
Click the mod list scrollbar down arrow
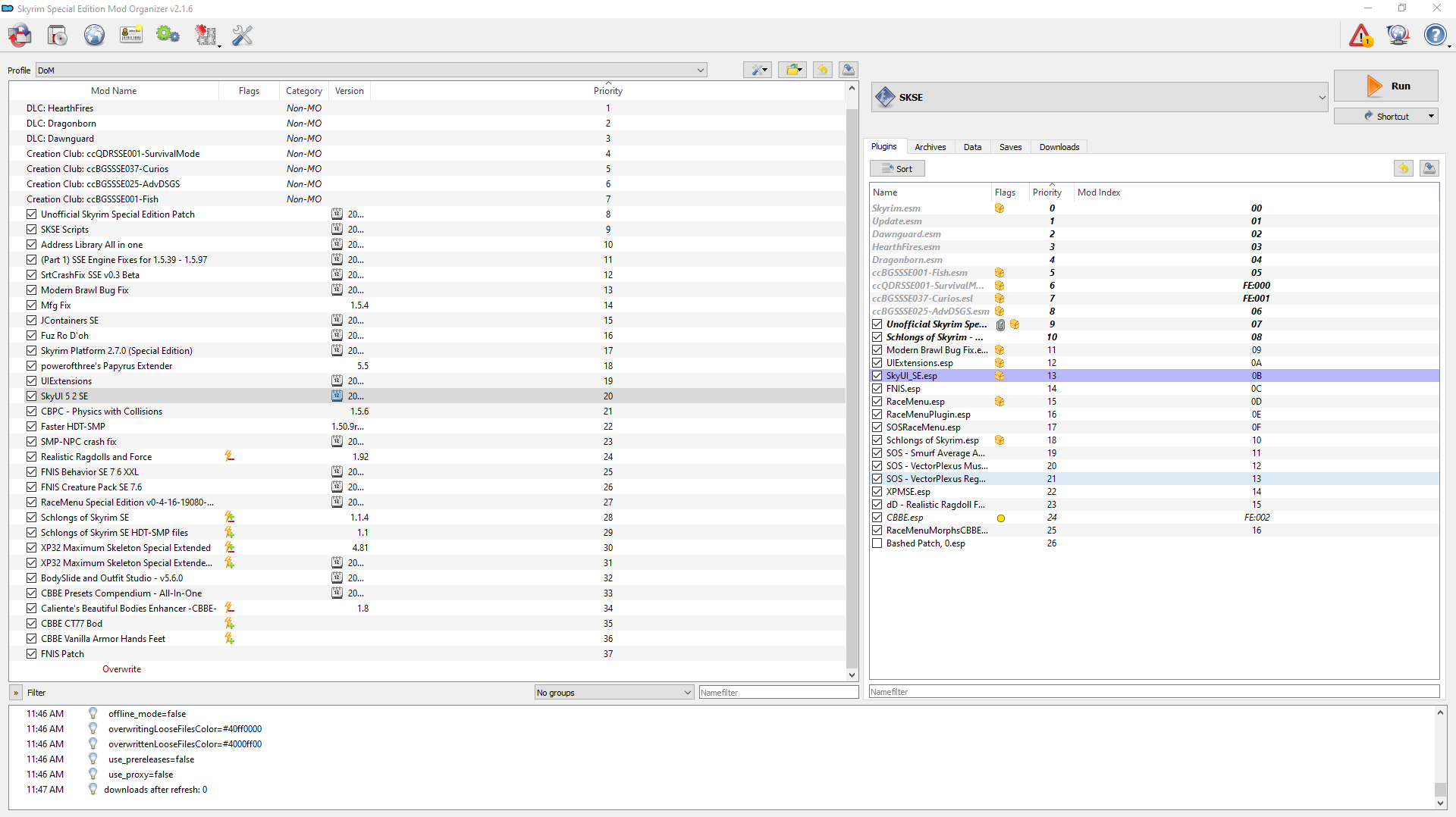(852, 675)
